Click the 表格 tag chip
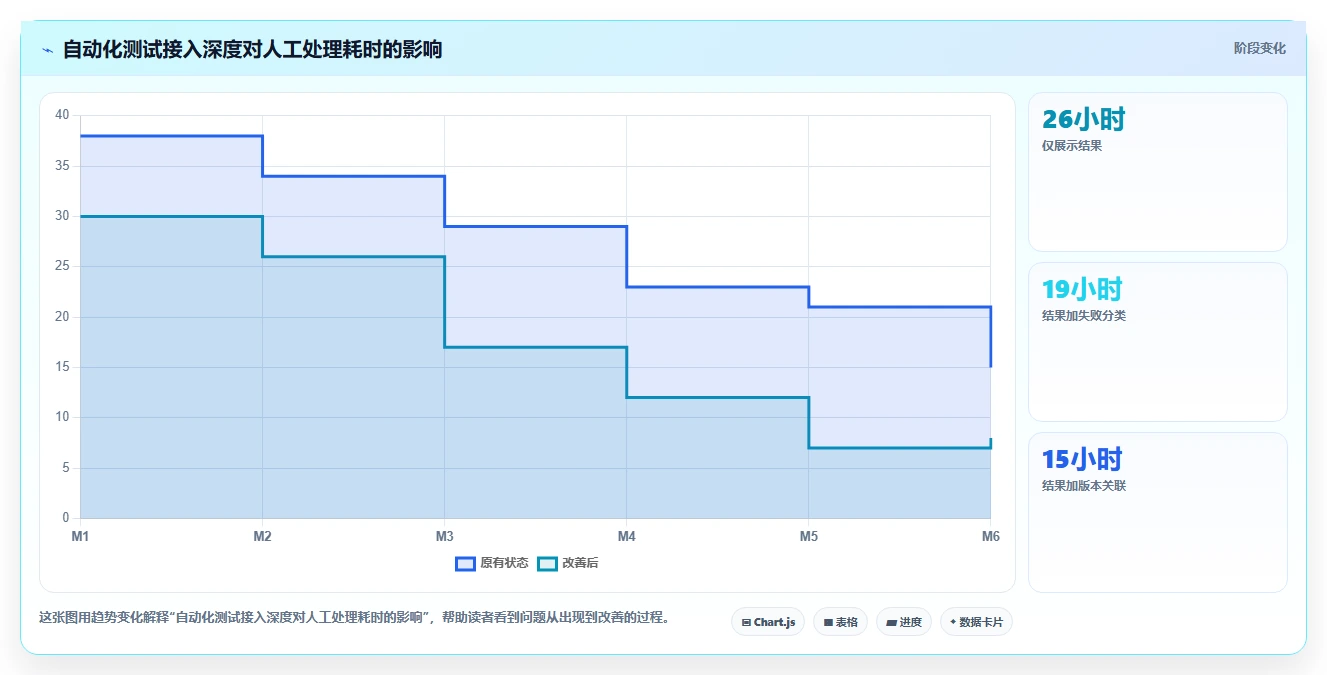The height and width of the screenshot is (675, 1327). 840,622
